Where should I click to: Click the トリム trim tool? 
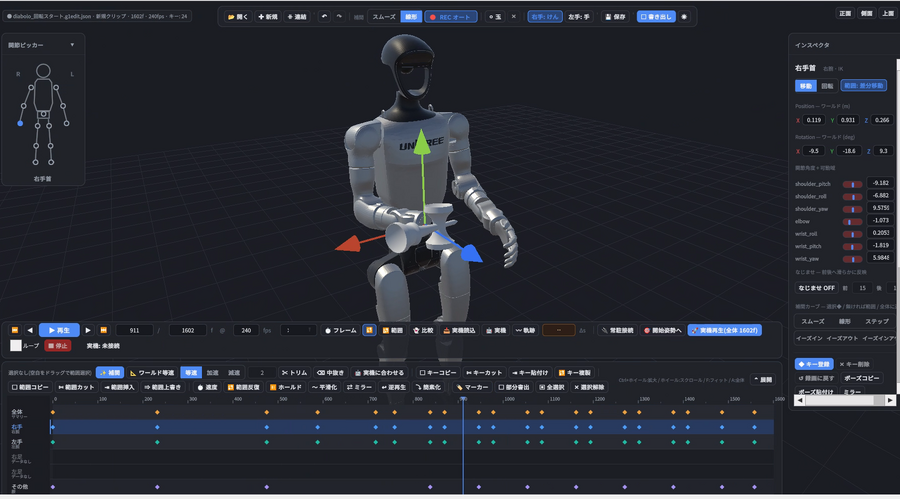coord(294,373)
